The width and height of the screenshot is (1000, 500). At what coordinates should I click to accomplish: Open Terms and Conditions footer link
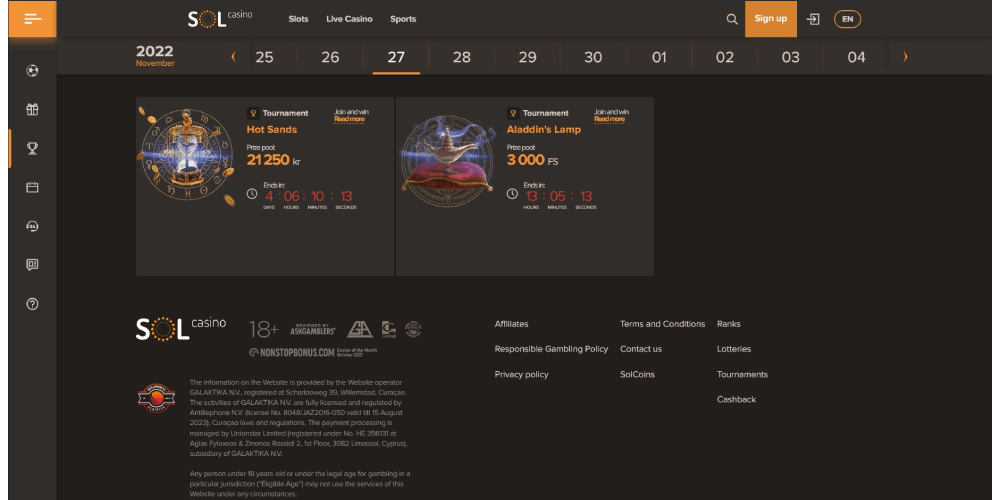[x=662, y=324]
